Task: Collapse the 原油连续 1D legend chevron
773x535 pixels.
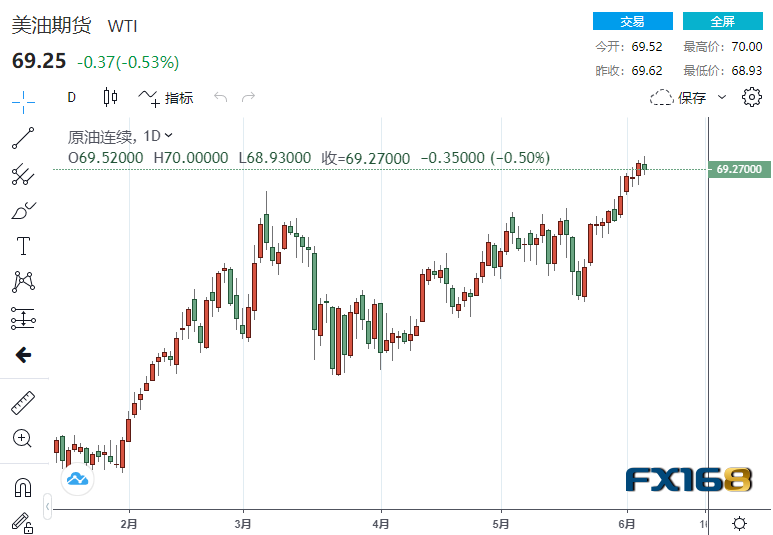Action: coord(168,135)
